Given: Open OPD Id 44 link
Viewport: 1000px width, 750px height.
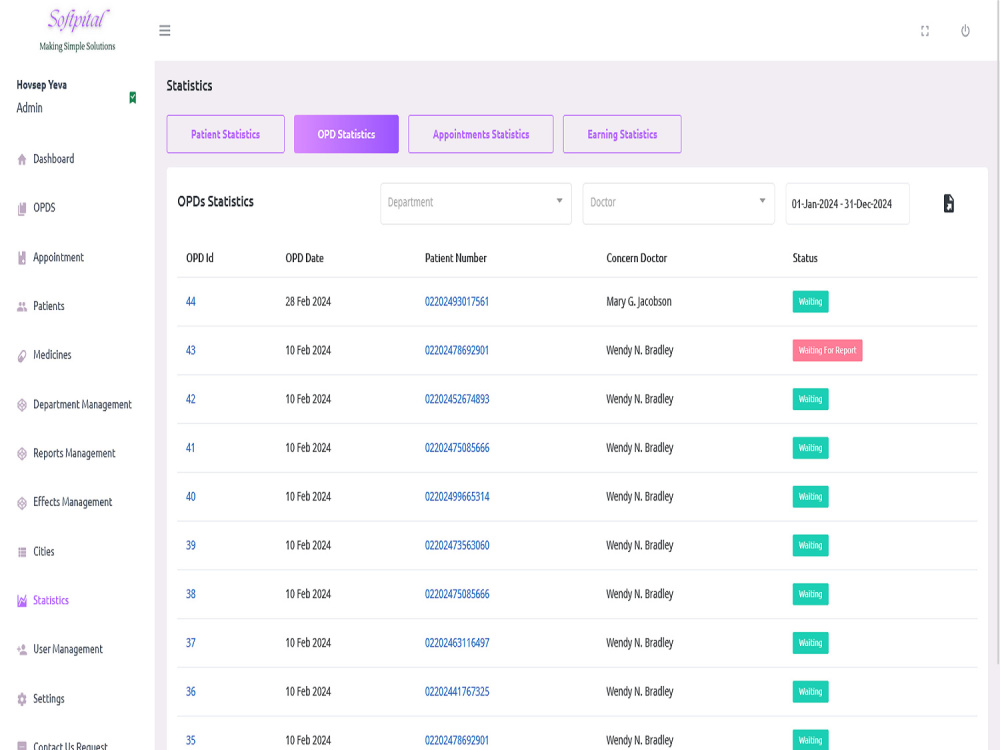Looking at the screenshot, I should [x=191, y=302].
